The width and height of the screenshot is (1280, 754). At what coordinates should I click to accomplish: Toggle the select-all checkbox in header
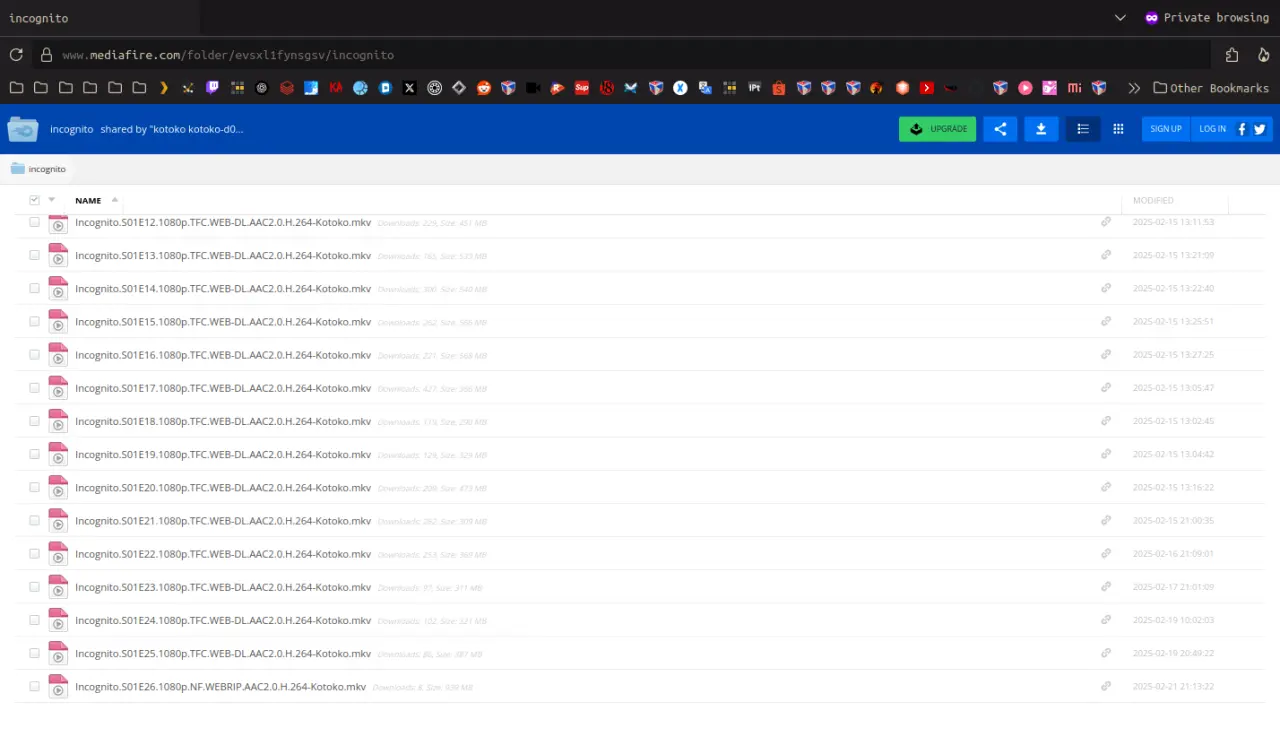(x=35, y=200)
